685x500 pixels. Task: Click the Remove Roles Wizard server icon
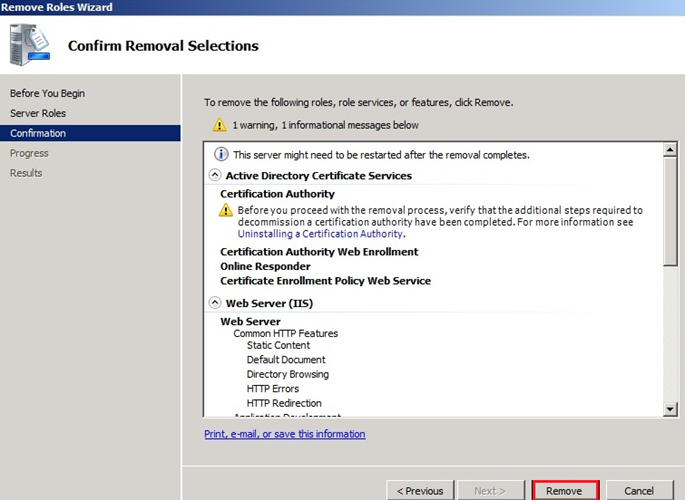(x=30, y=45)
